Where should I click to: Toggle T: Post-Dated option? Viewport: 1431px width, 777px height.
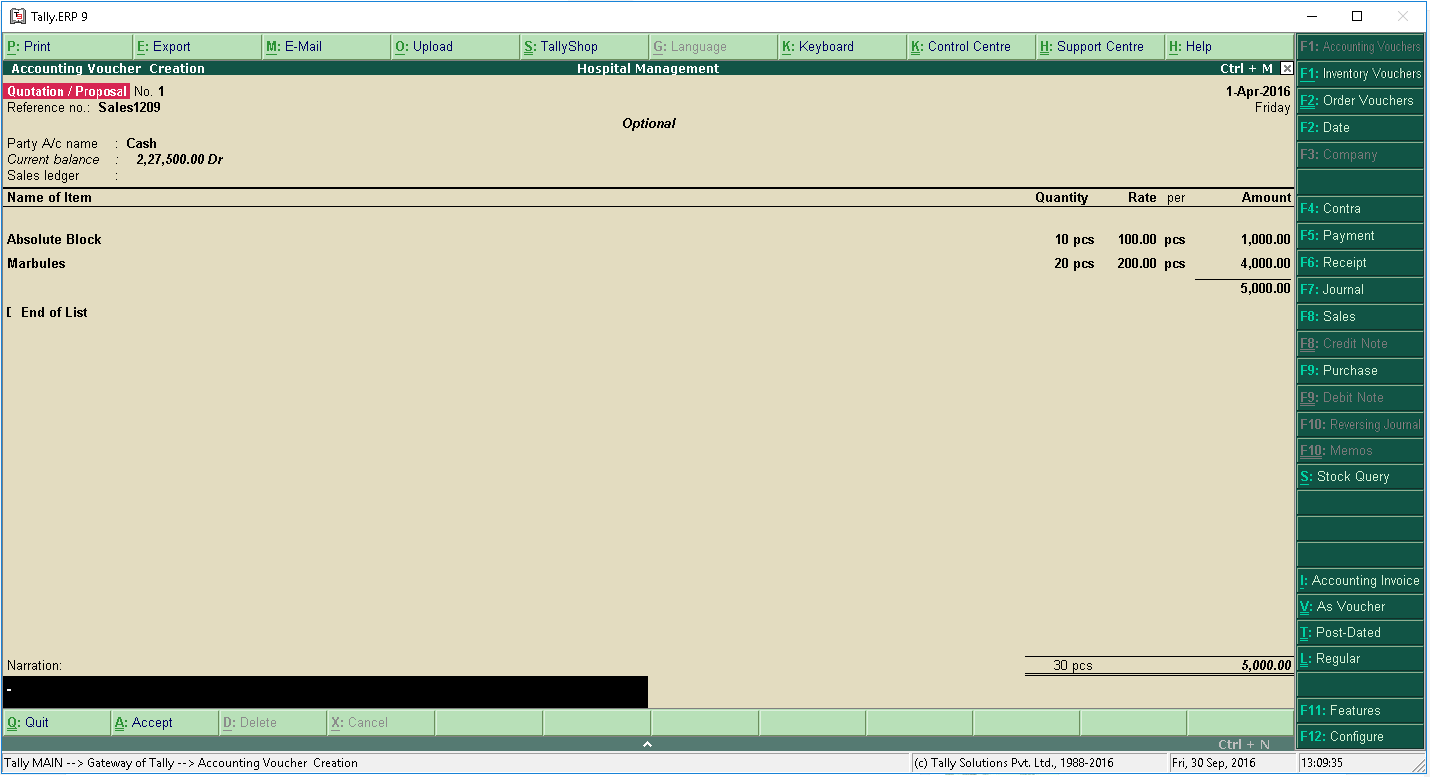(1360, 633)
